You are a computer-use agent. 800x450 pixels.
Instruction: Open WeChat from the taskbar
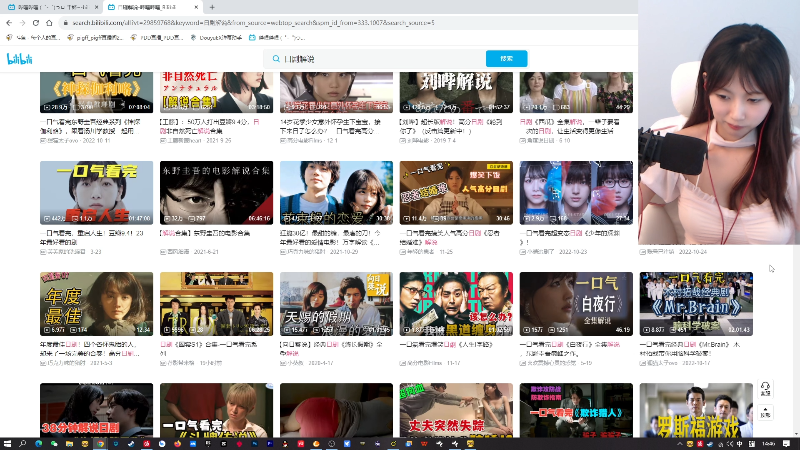pos(54,444)
